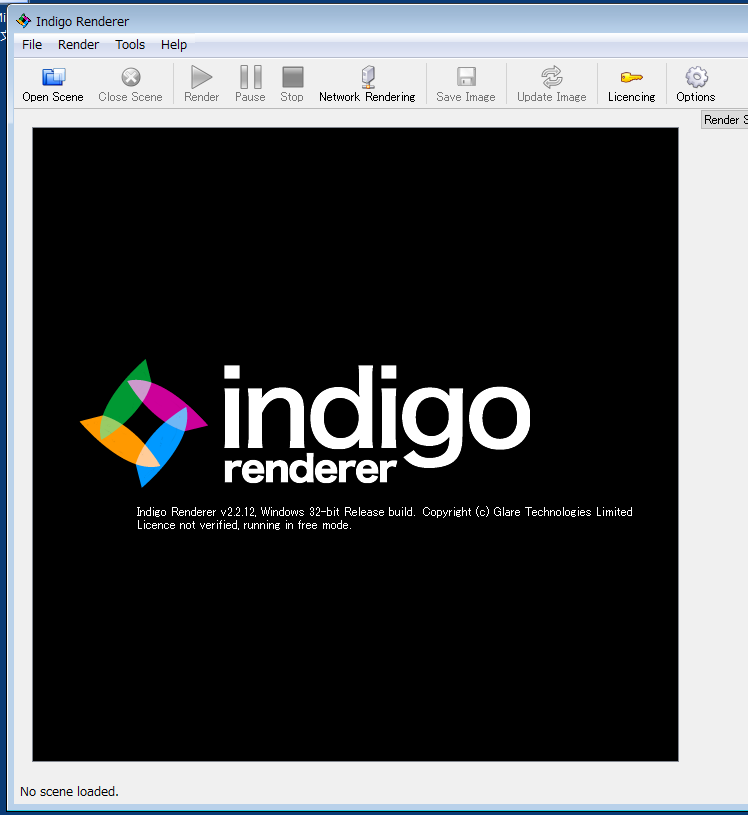Open Options gear in the toolbar
This screenshot has width=748, height=815.
click(696, 77)
